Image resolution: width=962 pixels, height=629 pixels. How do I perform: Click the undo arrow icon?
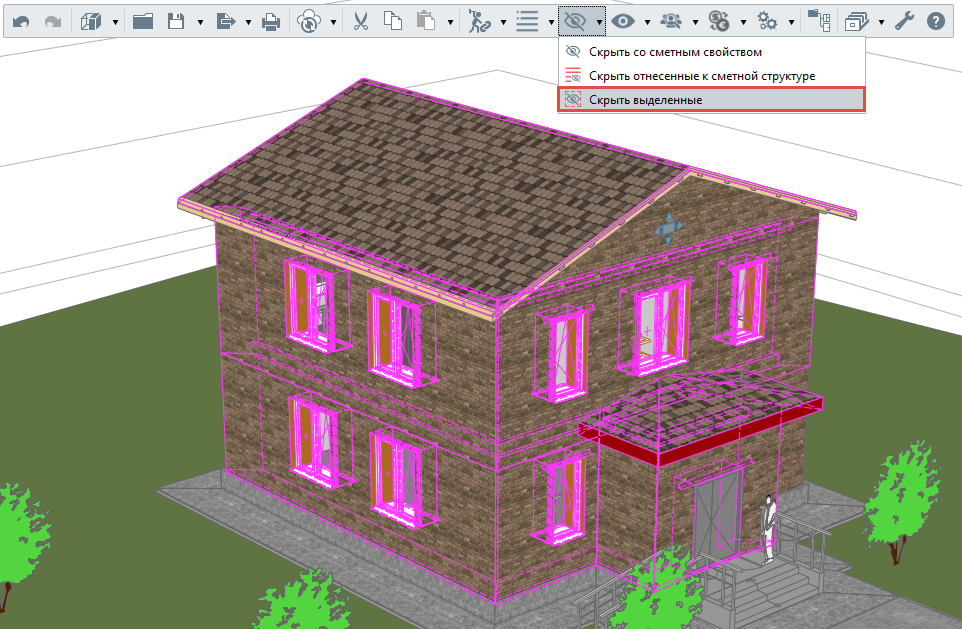(x=21, y=22)
